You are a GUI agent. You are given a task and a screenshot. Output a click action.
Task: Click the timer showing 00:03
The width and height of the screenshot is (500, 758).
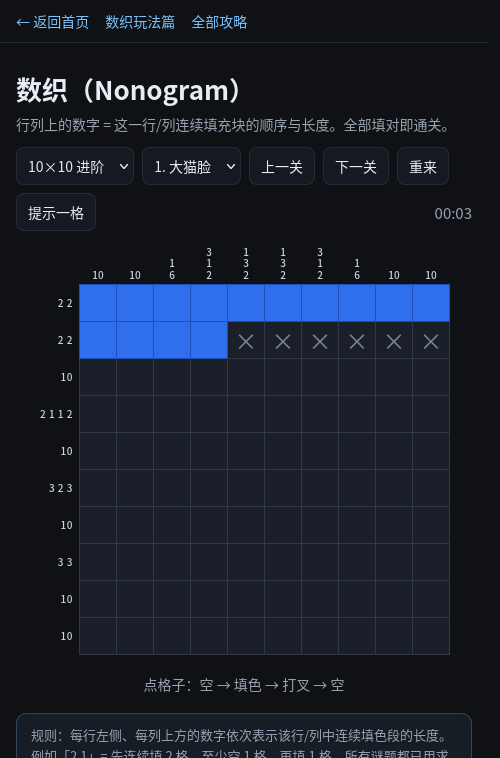tap(453, 214)
